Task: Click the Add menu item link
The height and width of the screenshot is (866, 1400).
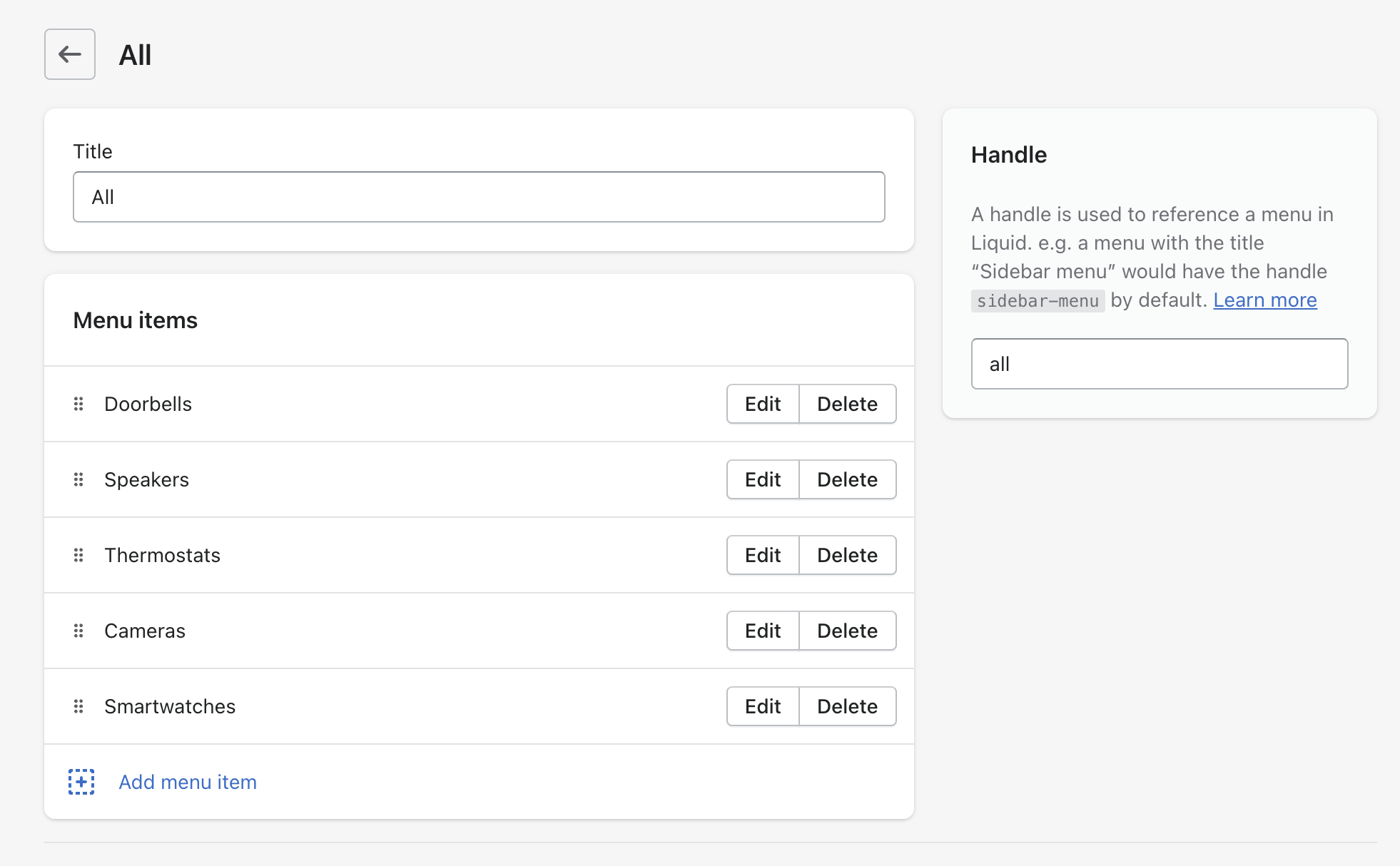Action: (x=188, y=782)
